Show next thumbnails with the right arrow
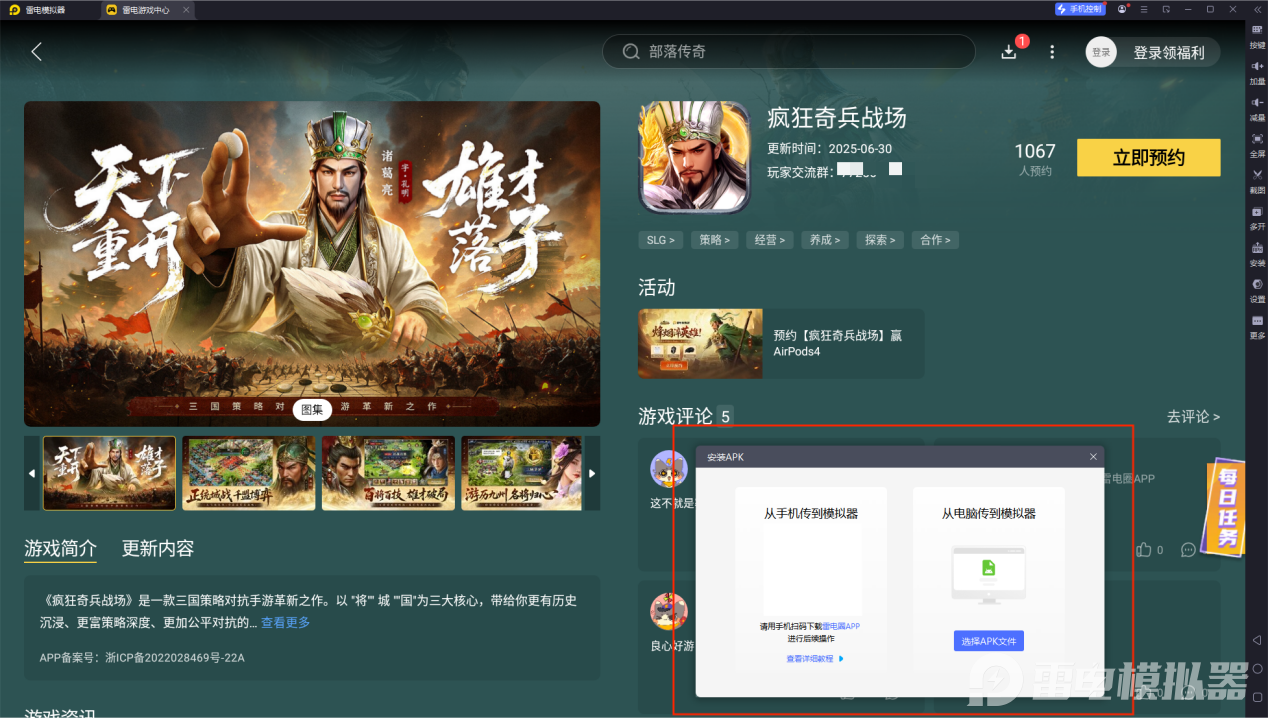Screen dimensions: 1268x718 click(x=592, y=473)
